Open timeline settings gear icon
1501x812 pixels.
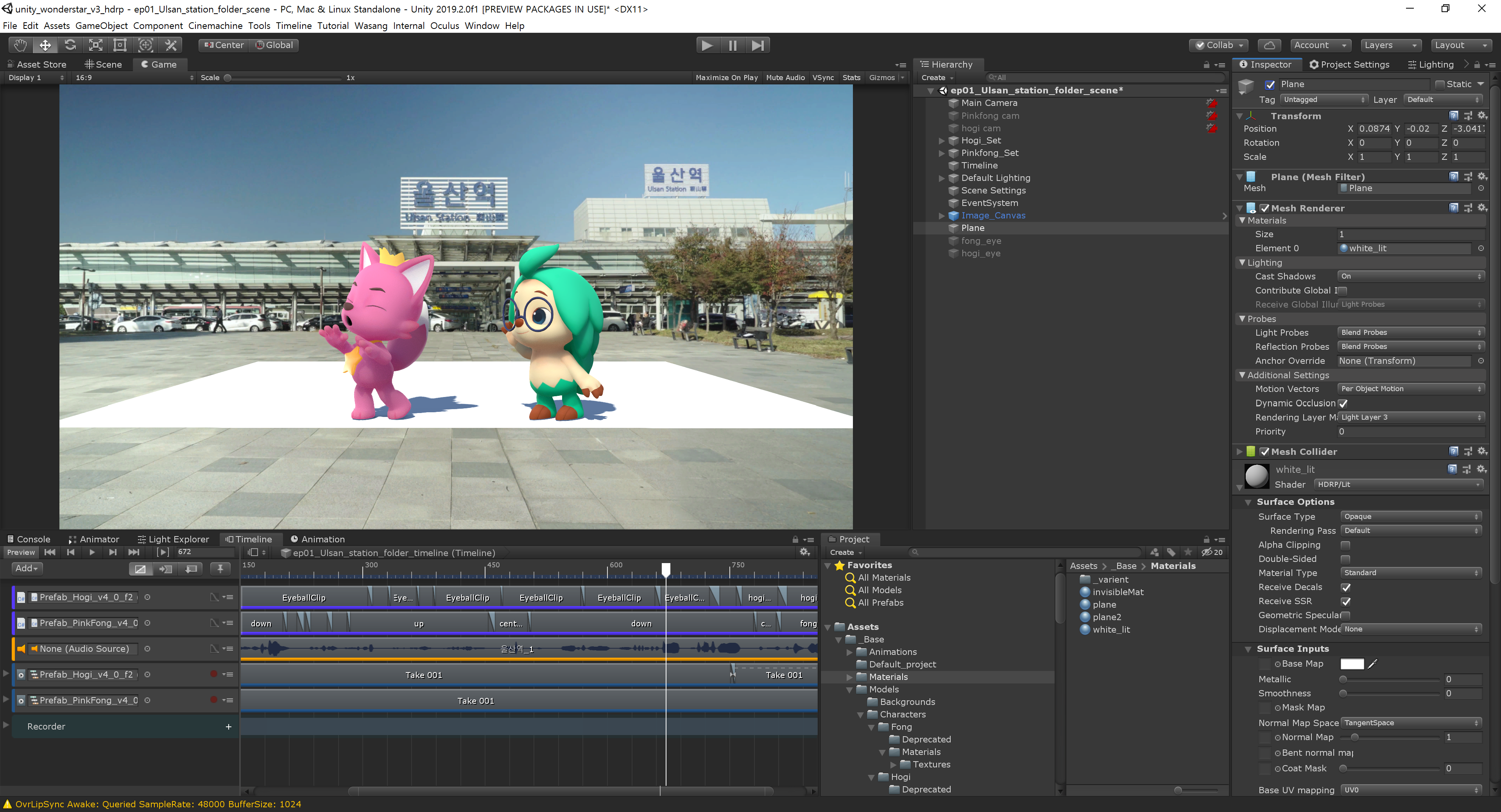click(x=805, y=552)
